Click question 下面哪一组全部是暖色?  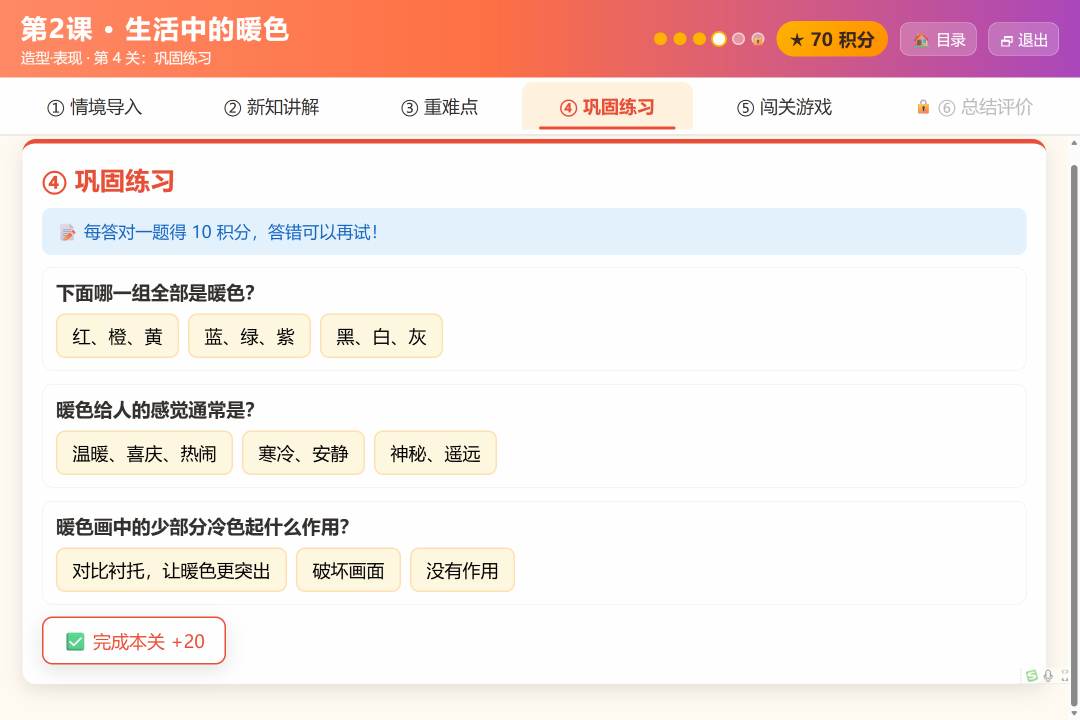click(x=155, y=293)
